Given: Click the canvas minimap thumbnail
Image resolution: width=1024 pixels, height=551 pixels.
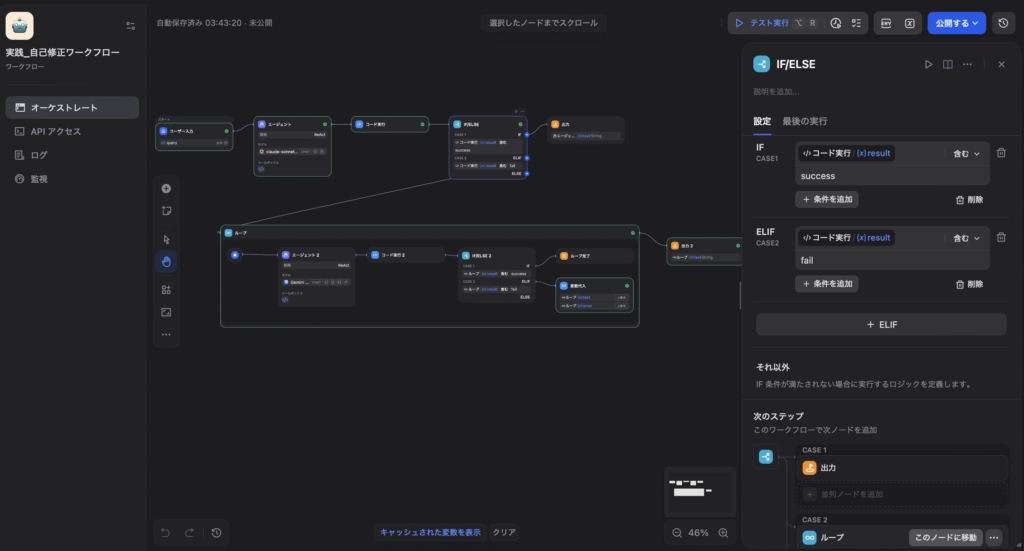Looking at the screenshot, I should click(700, 492).
